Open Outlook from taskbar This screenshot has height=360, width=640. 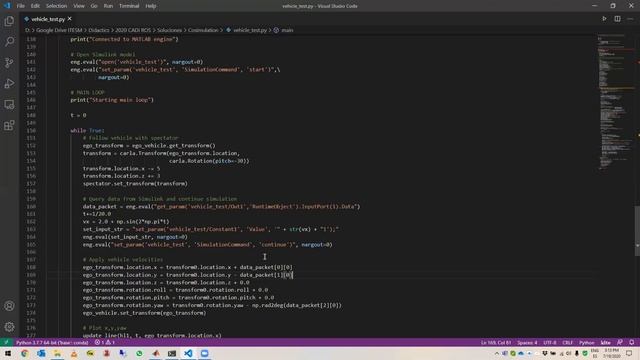[41, 353]
